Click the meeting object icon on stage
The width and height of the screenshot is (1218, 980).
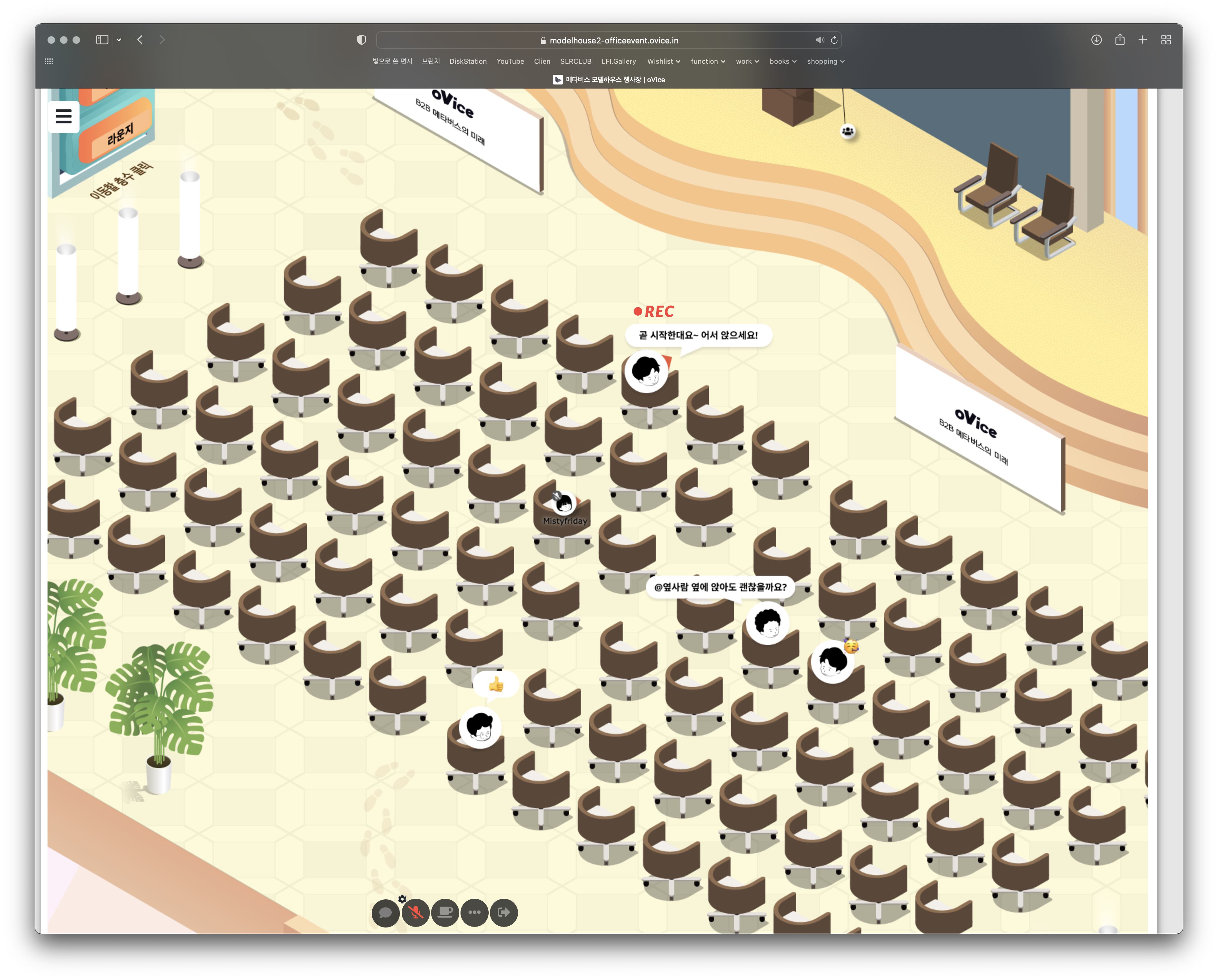[x=848, y=132]
